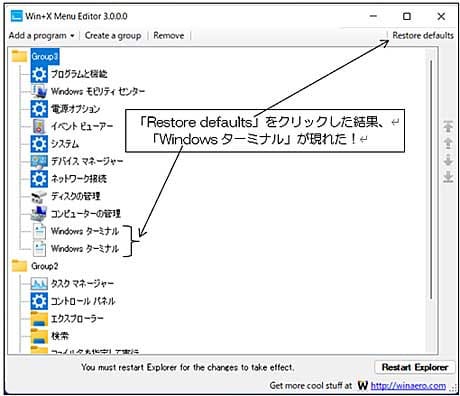This screenshot has height=396, width=460.
Task: Select the ディスクの管理 entry
Action: 75,196
